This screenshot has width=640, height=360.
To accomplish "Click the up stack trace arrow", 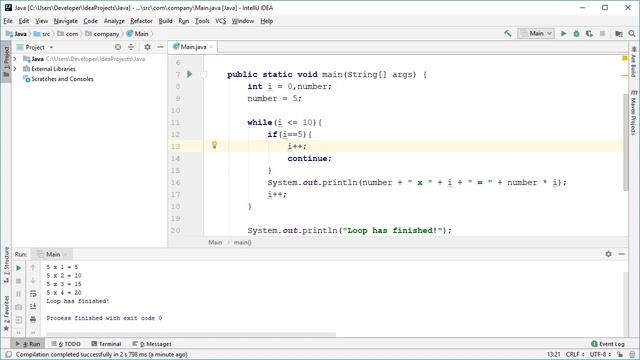I will point(33,268).
